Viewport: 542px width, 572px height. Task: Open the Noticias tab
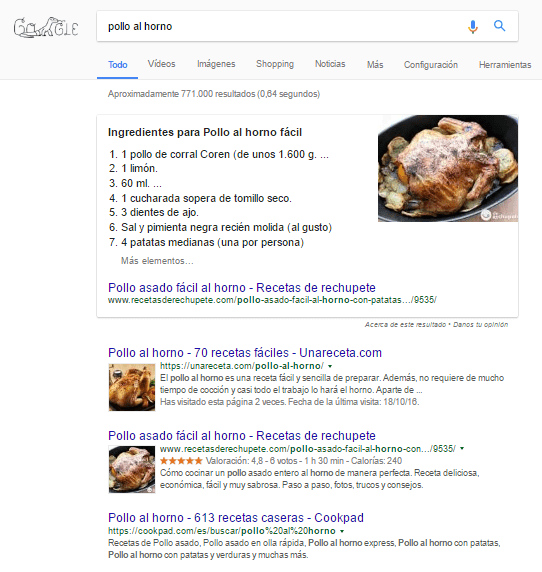[x=330, y=64]
